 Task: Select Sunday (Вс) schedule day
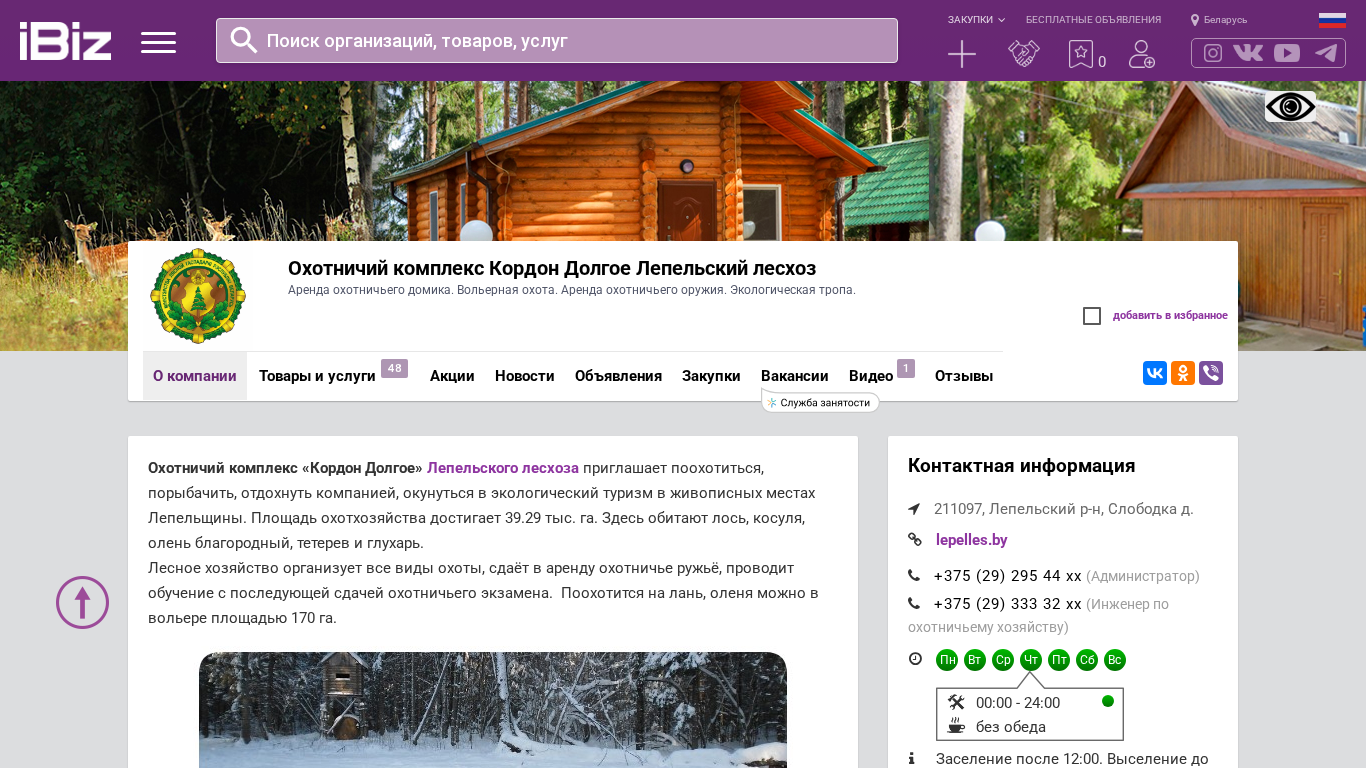1115,660
